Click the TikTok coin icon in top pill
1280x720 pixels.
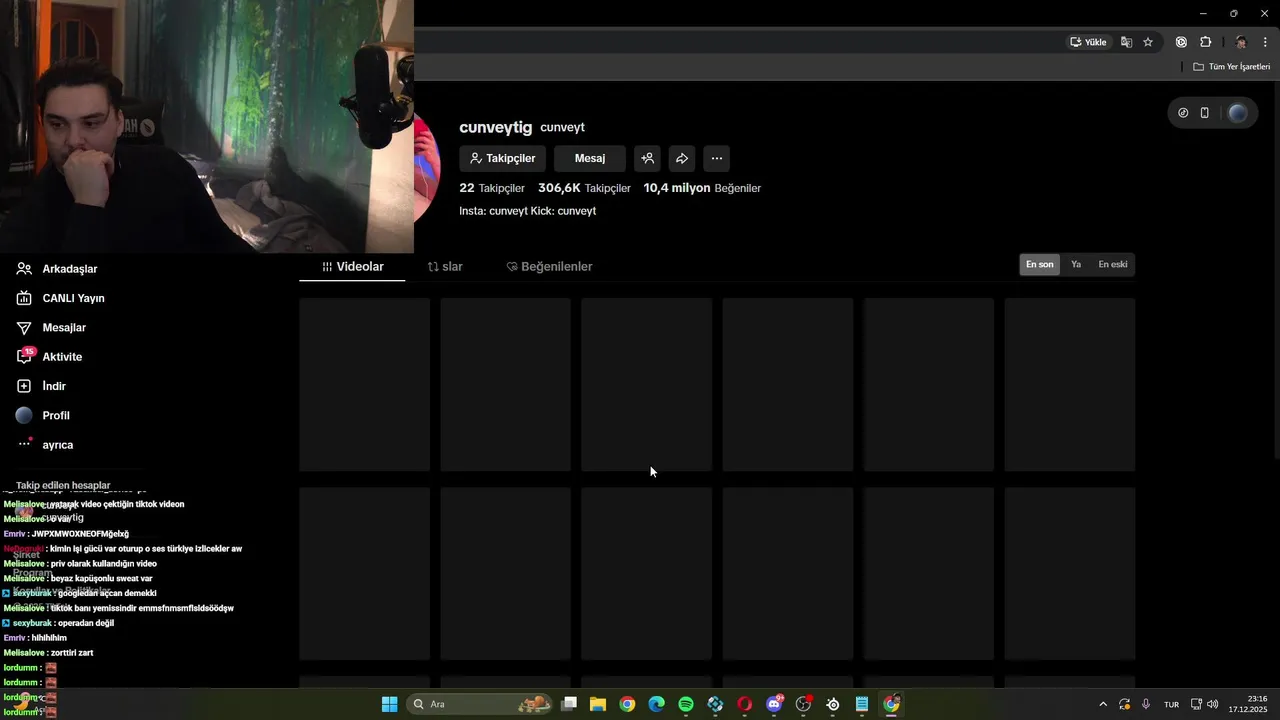1183,113
